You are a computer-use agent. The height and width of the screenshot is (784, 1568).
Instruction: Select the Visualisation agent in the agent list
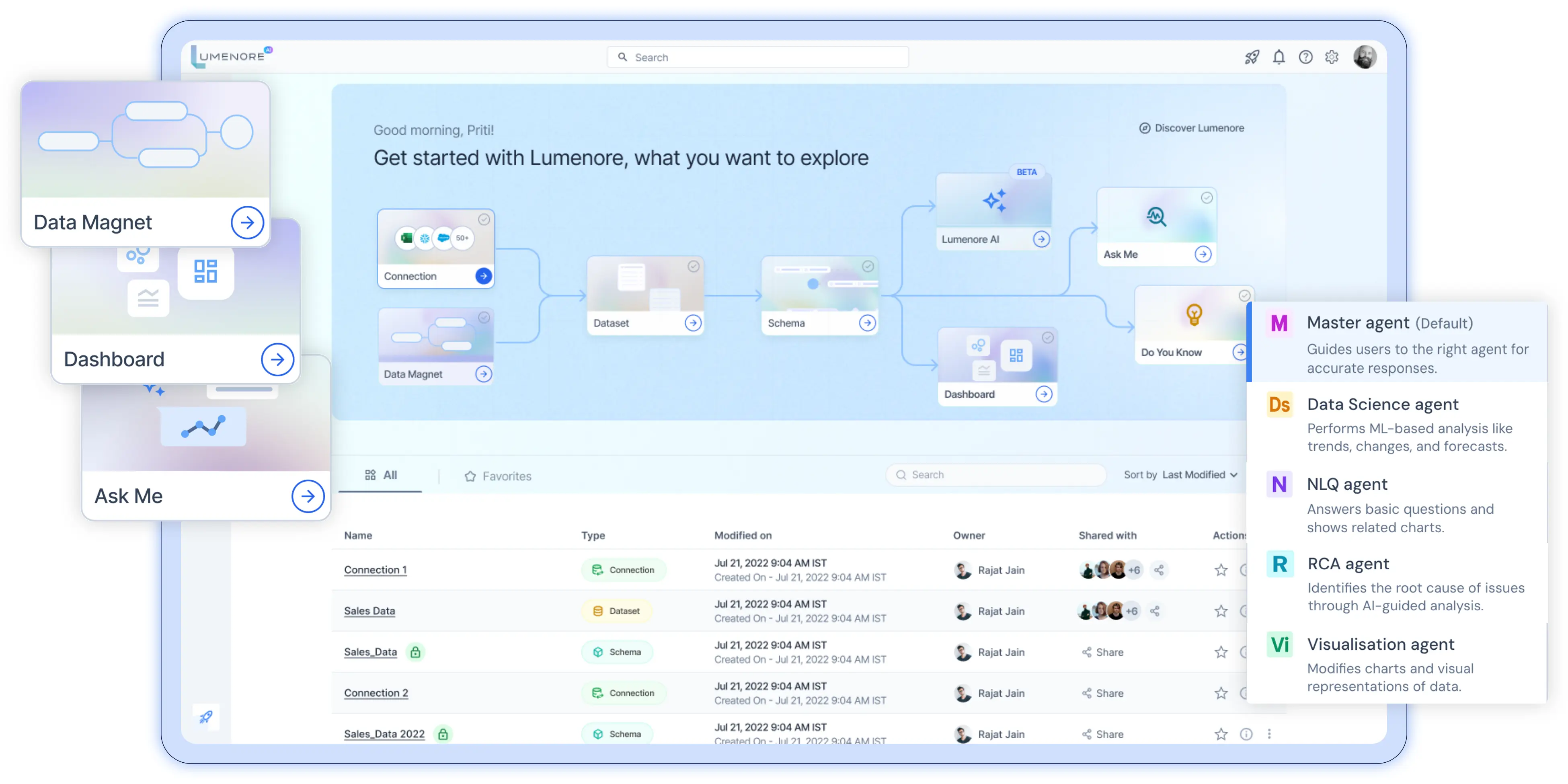pos(1381,644)
